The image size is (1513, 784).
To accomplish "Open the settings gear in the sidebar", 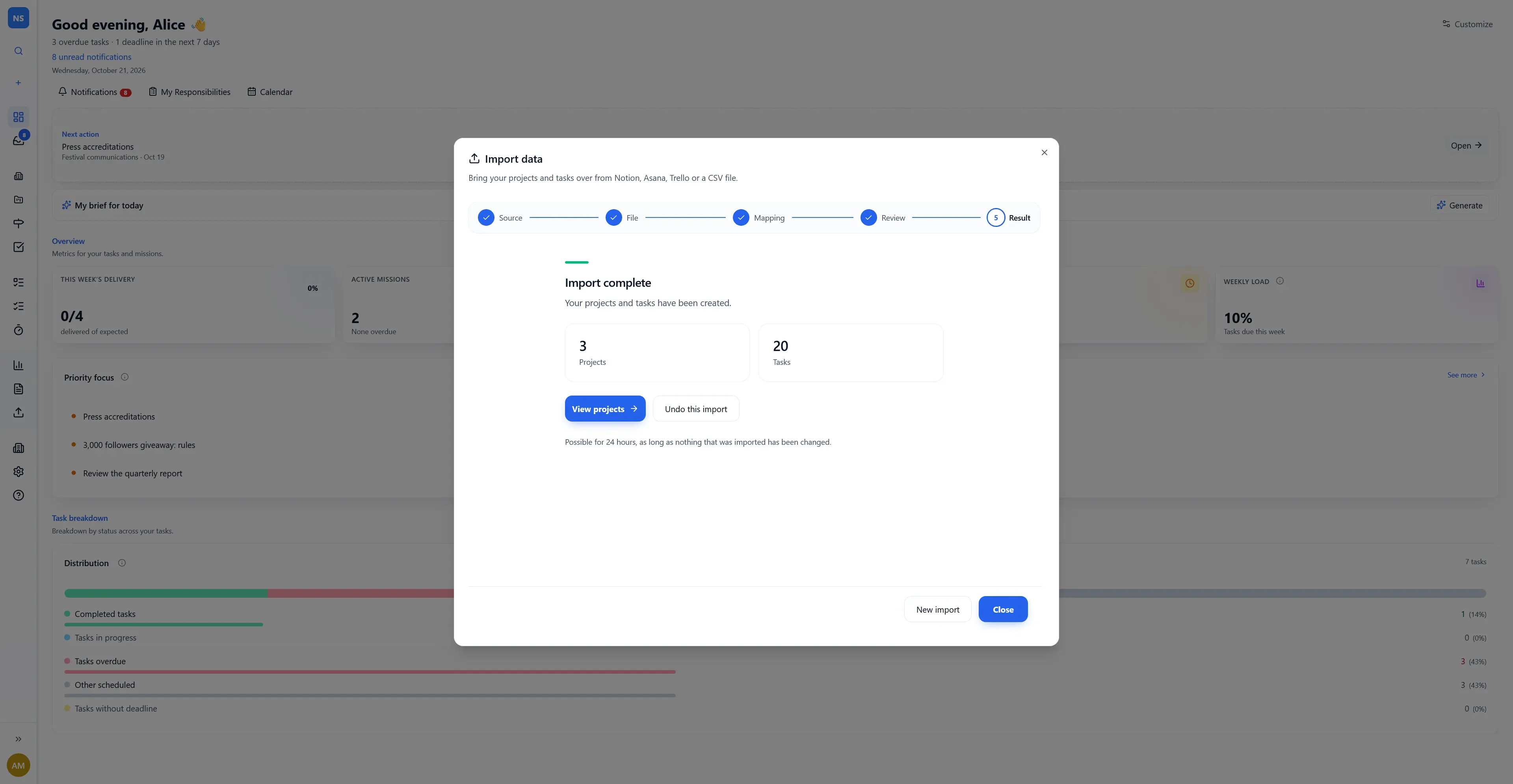I will pyautogui.click(x=18, y=472).
